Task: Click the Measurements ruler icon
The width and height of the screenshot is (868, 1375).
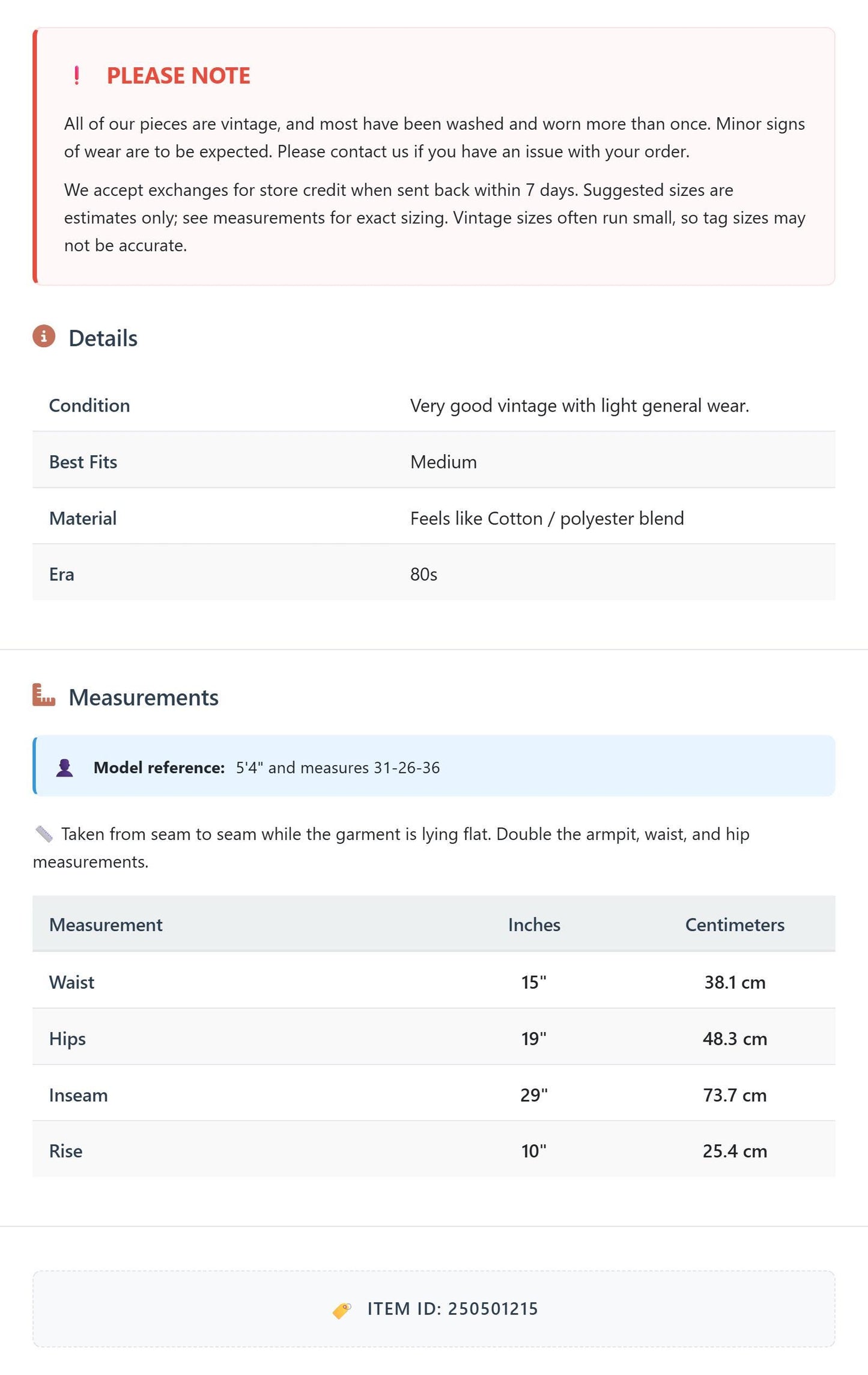Action: 44,695
